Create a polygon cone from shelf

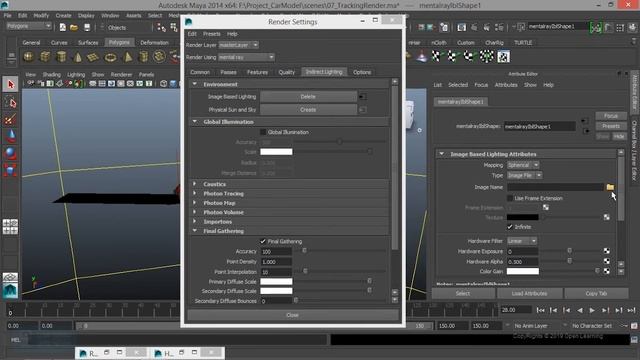(78, 56)
